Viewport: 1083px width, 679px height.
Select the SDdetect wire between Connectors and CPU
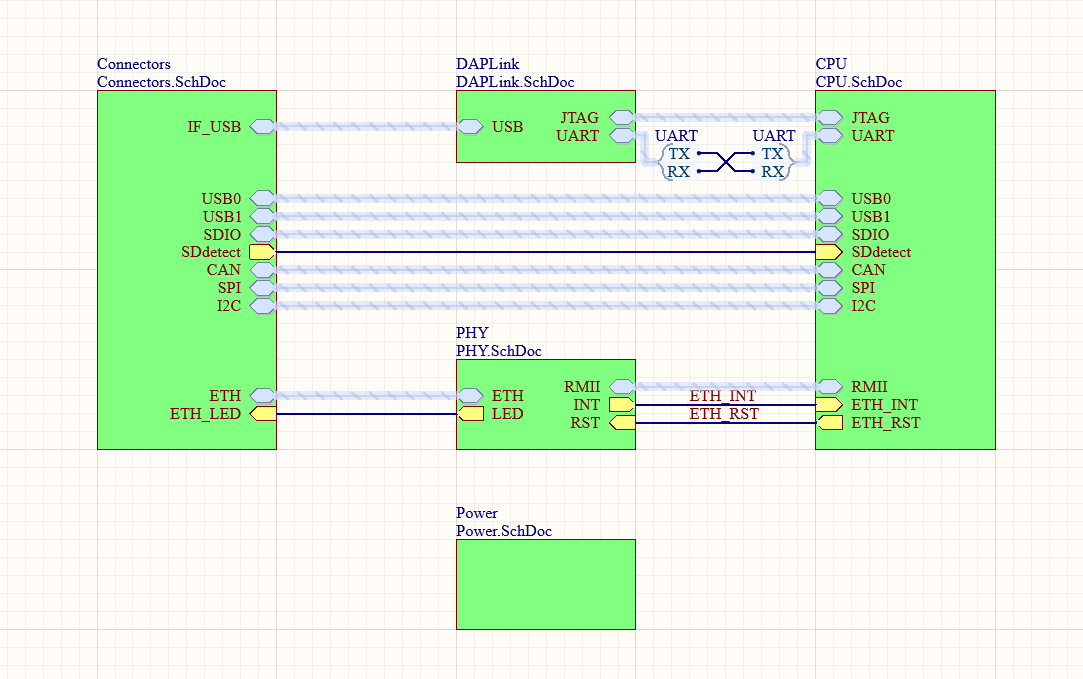(545, 252)
